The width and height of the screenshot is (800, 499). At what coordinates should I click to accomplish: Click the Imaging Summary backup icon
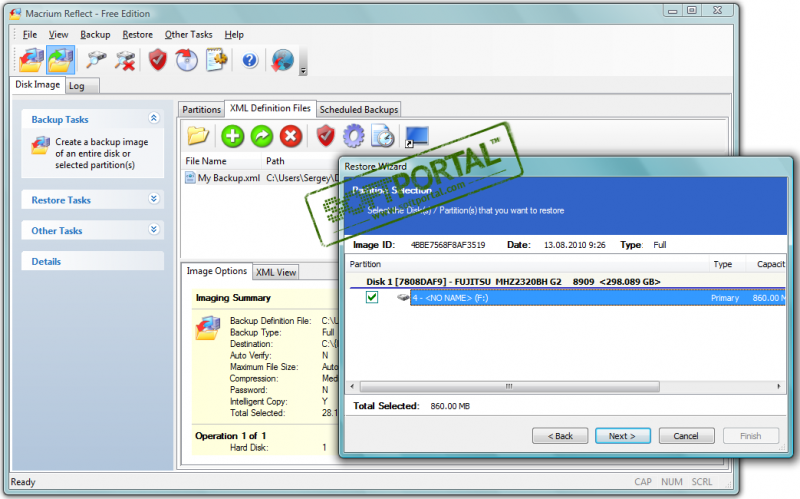[208, 328]
